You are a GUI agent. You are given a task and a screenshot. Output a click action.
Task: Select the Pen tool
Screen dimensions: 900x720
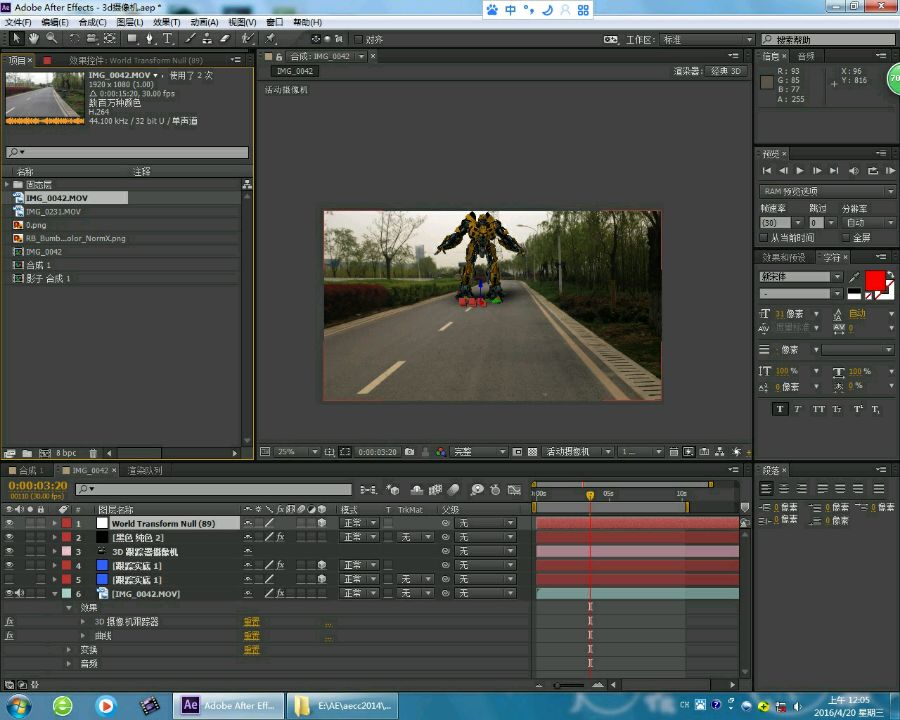pyautogui.click(x=149, y=39)
